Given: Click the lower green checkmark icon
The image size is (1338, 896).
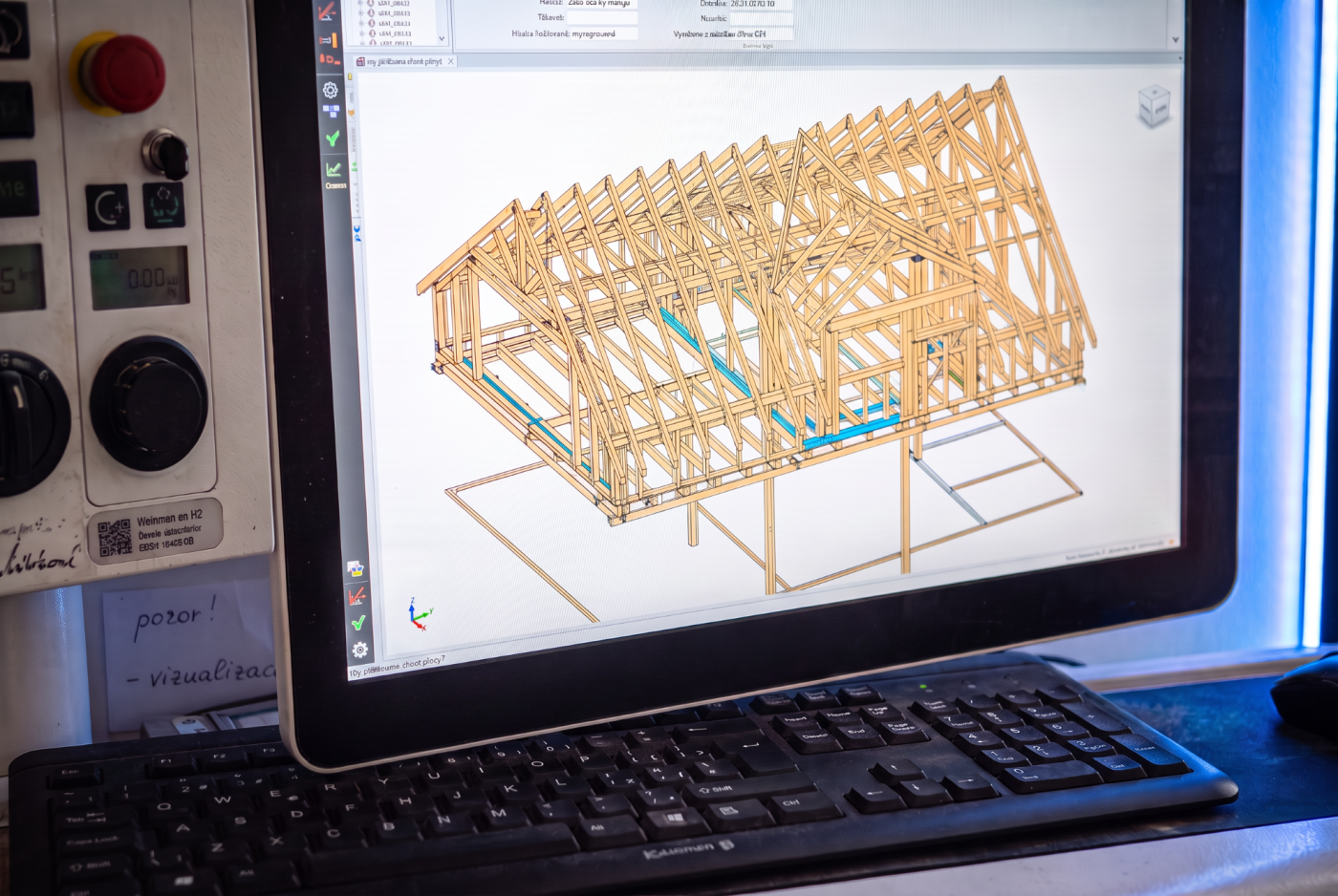Looking at the screenshot, I should (358, 623).
